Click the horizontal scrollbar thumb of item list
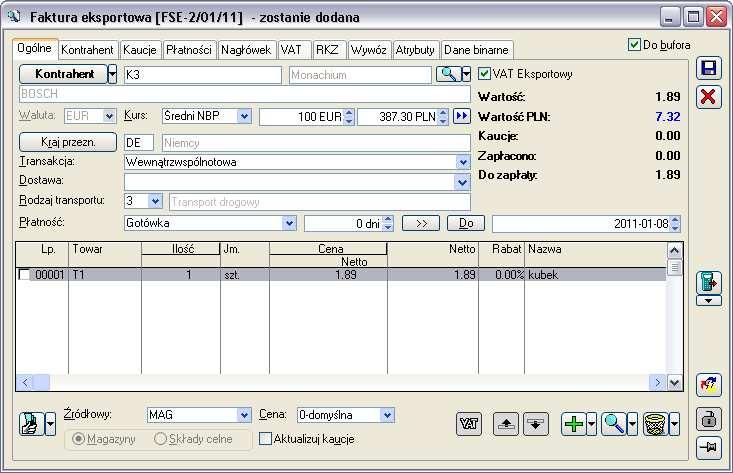733x473 pixels. [x=42, y=383]
